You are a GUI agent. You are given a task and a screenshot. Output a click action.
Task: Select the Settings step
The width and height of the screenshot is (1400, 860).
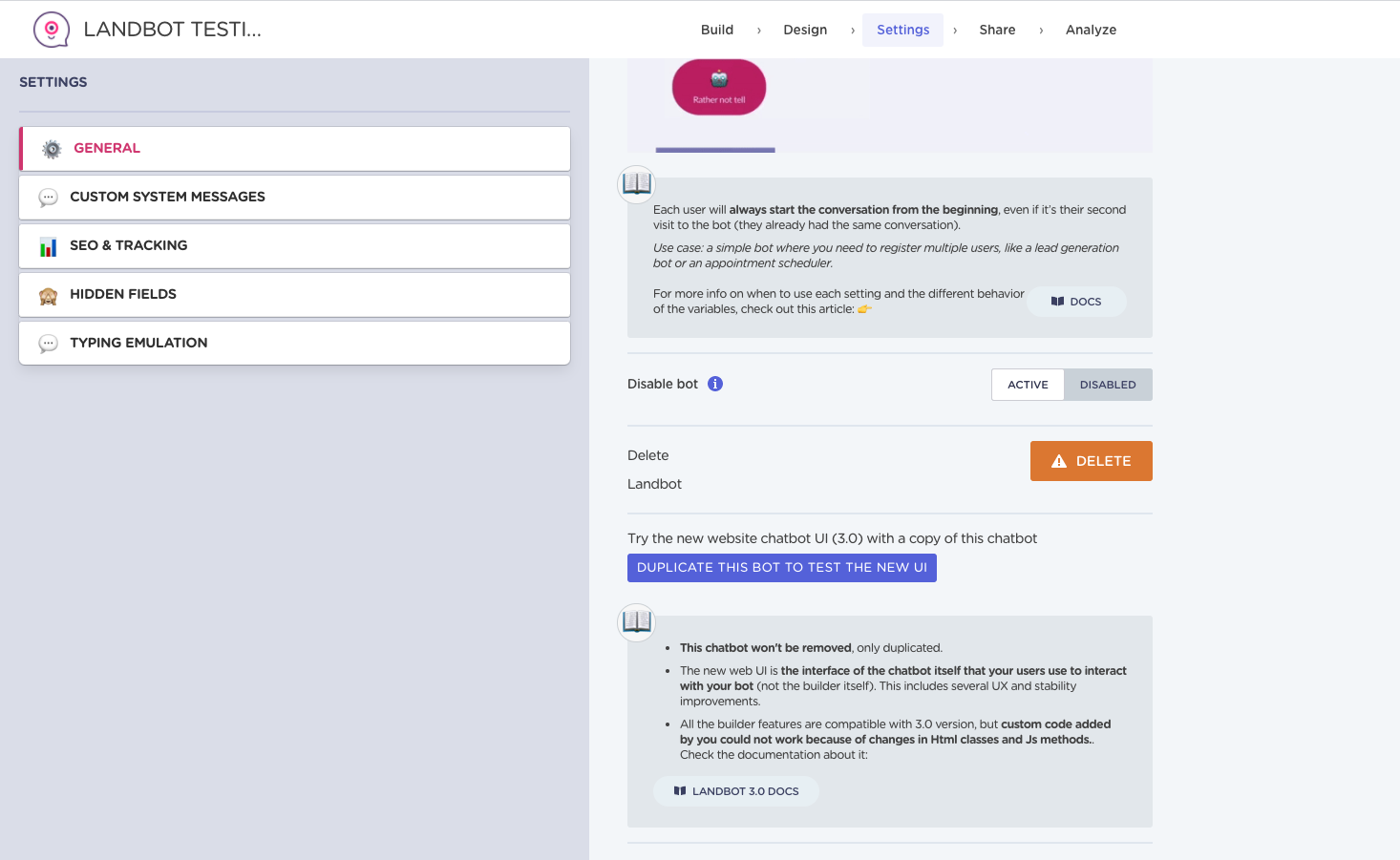[x=902, y=30]
